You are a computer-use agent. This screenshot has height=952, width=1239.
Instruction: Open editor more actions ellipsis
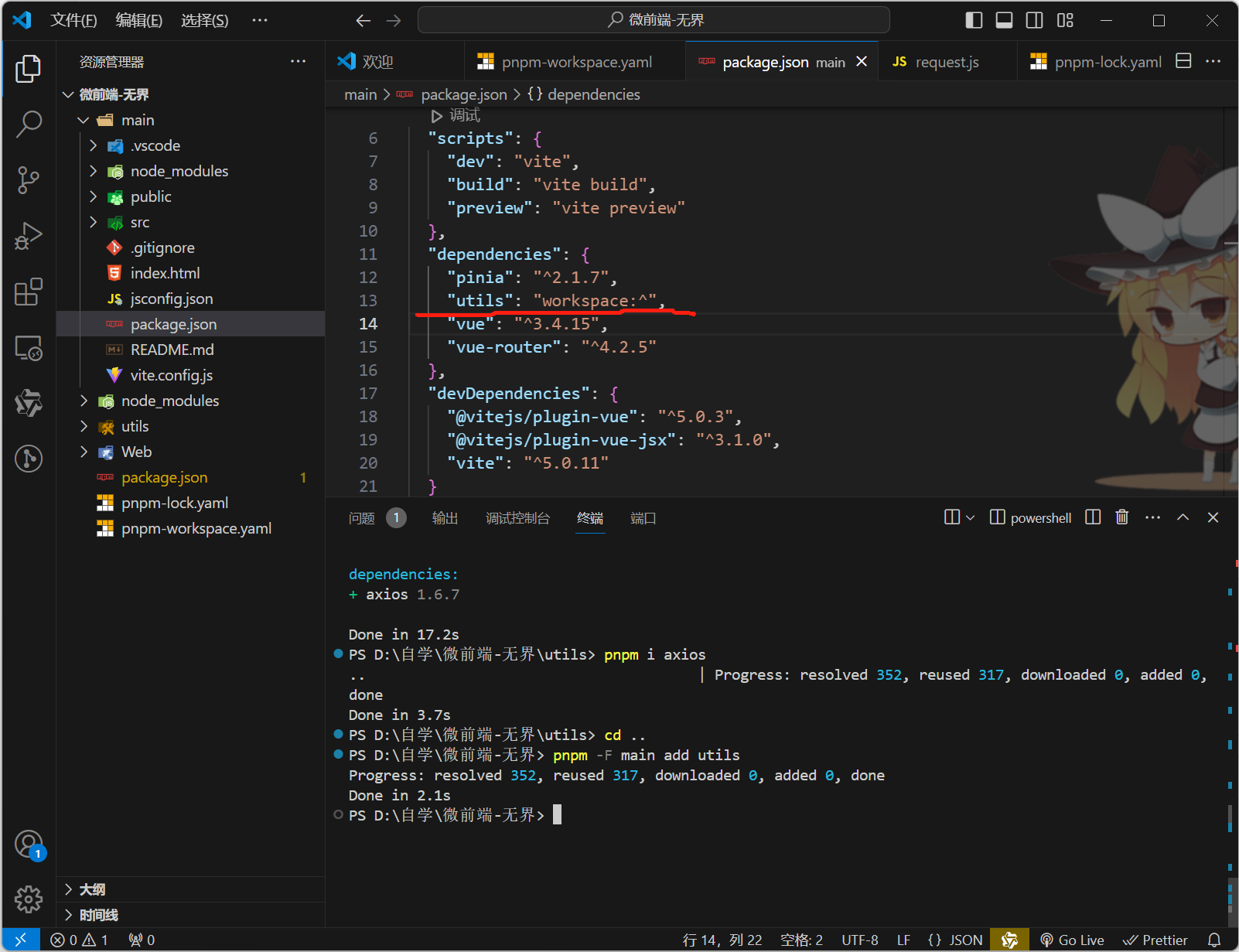[x=1213, y=61]
